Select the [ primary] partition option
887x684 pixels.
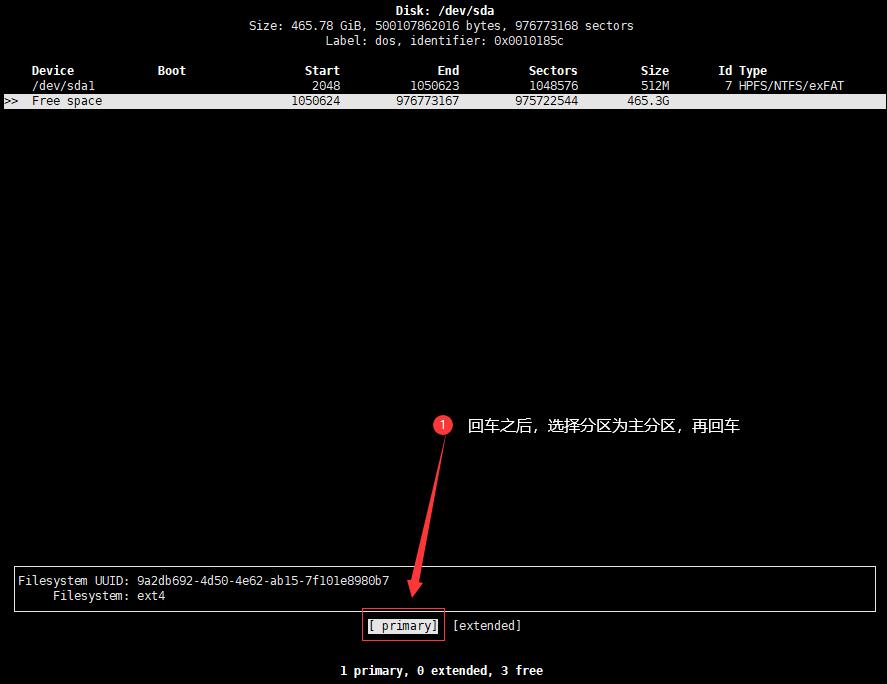[x=403, y=625]
